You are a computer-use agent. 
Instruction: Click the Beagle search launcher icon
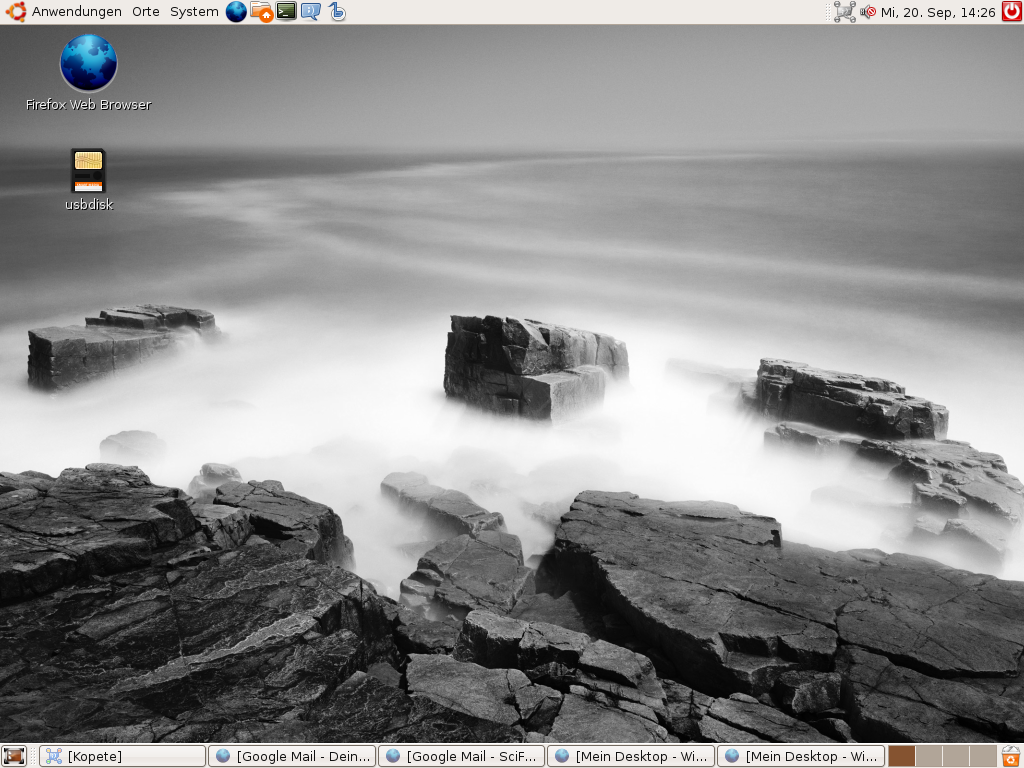pyautogui.click(x=337, y=12)
